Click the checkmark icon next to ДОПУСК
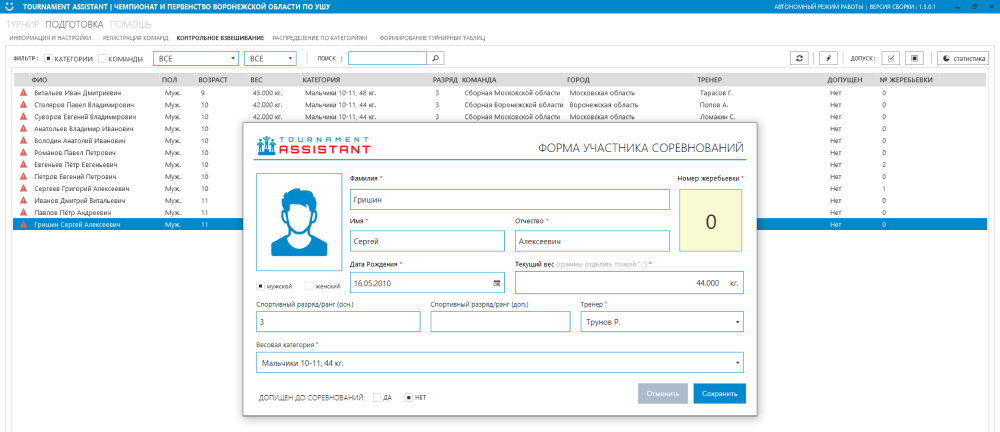1000x432 pixels. (x=891, y=58)
